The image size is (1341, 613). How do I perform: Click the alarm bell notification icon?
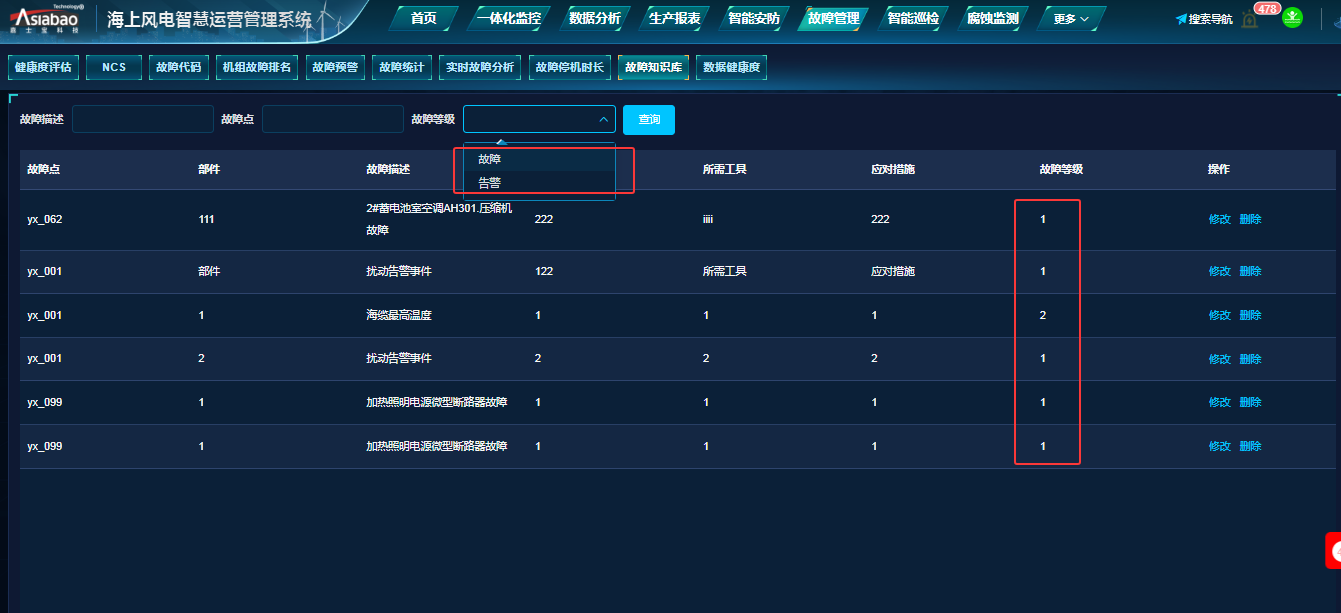[1249, 19]
